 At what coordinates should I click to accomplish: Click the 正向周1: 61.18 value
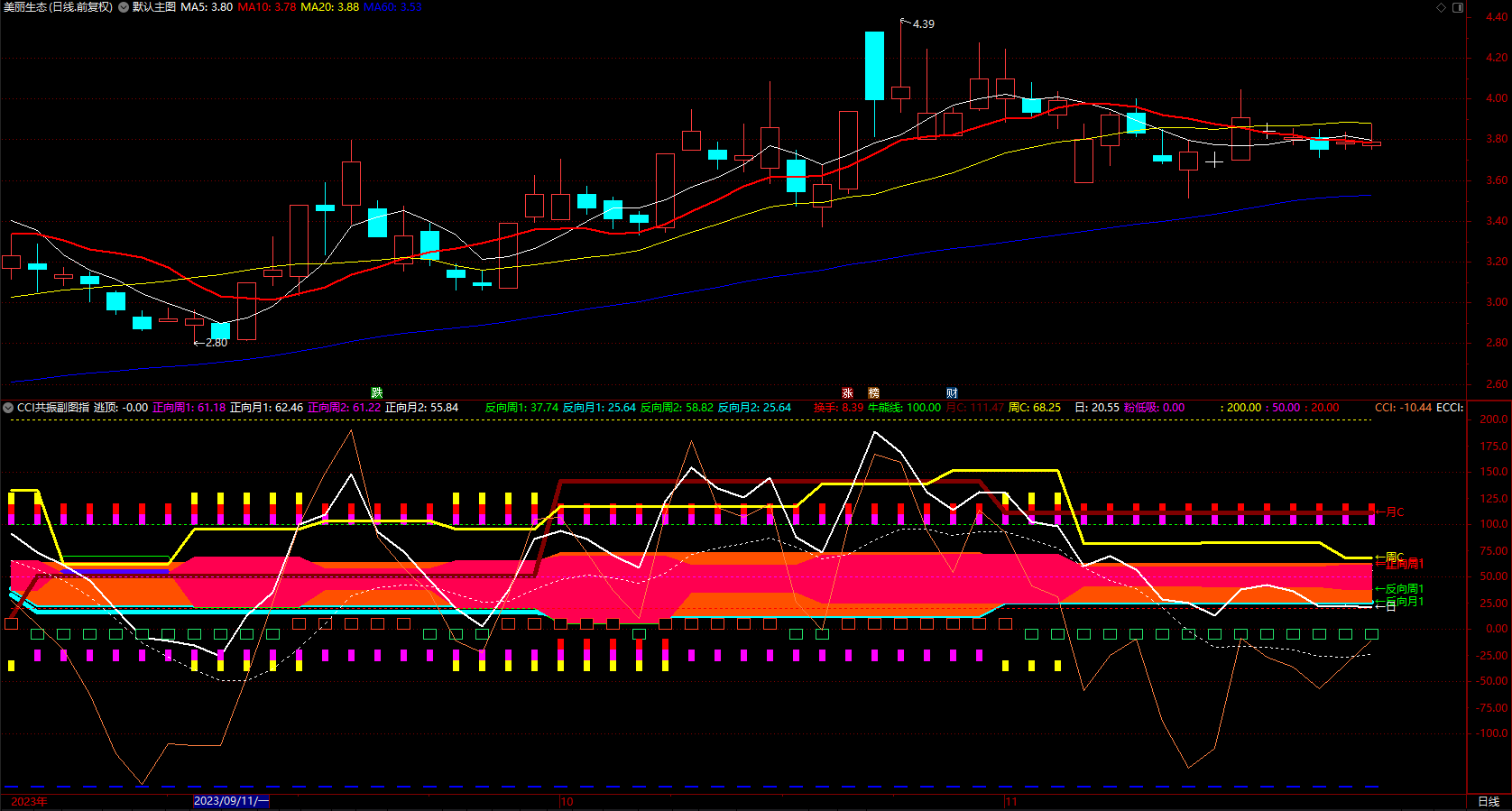pos(189,408)
